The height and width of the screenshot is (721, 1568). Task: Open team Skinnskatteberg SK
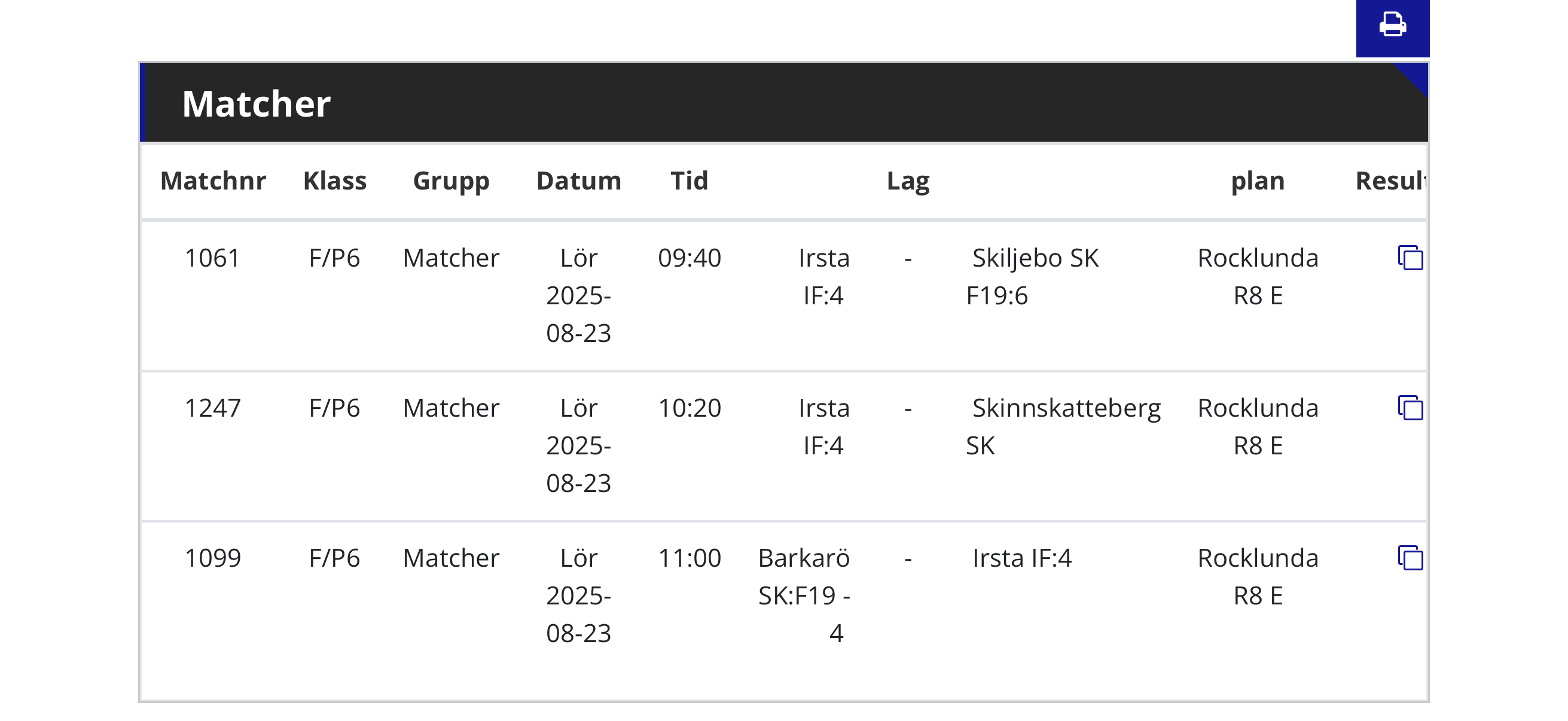(x=1065, y=426)
